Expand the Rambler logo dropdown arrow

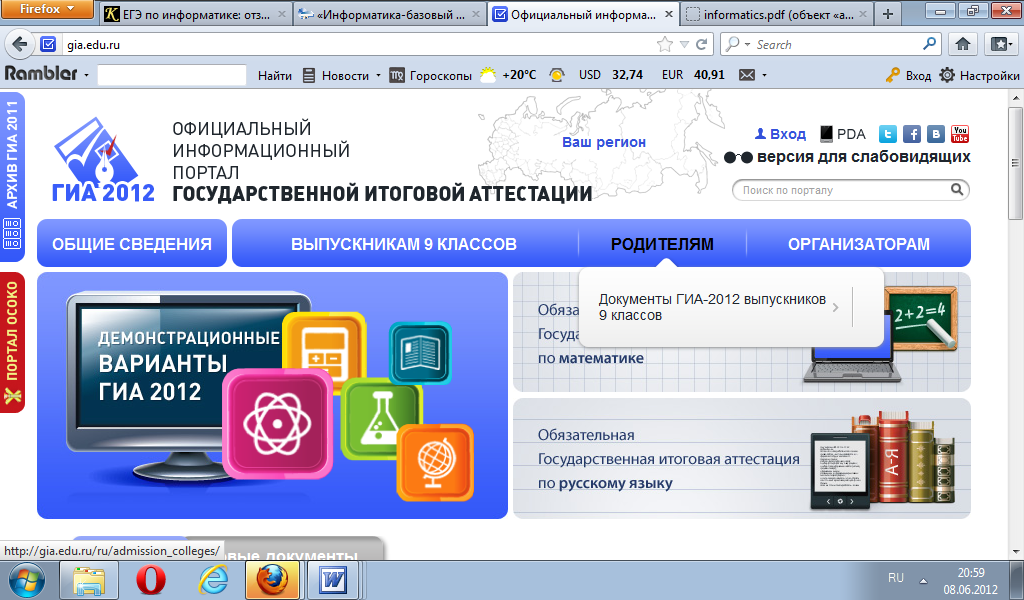86,76
